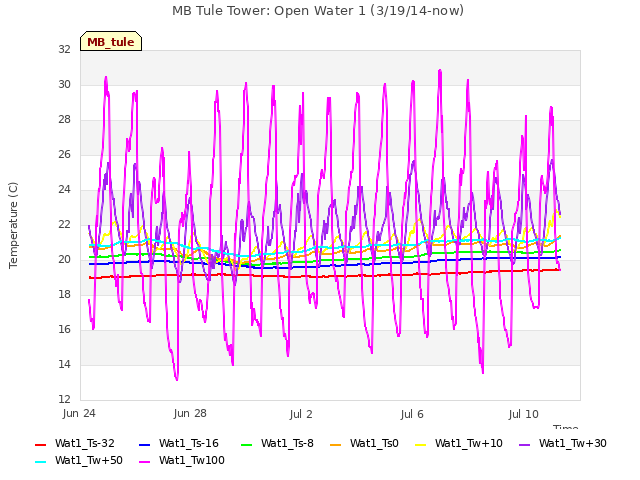Click the chart title MB Tule Tower
The image size is (640, 480).
[x=318, y=11]
